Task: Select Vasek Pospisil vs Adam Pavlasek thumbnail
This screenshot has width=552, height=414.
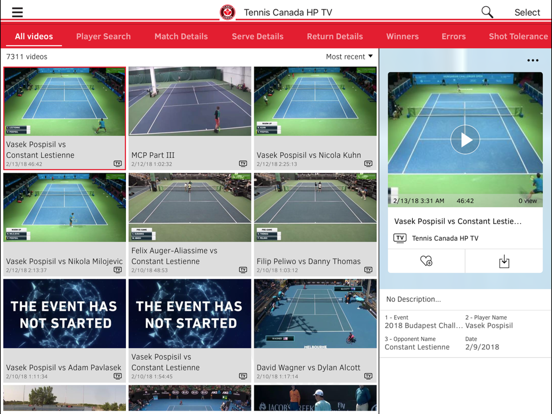Action: (64, 314)
